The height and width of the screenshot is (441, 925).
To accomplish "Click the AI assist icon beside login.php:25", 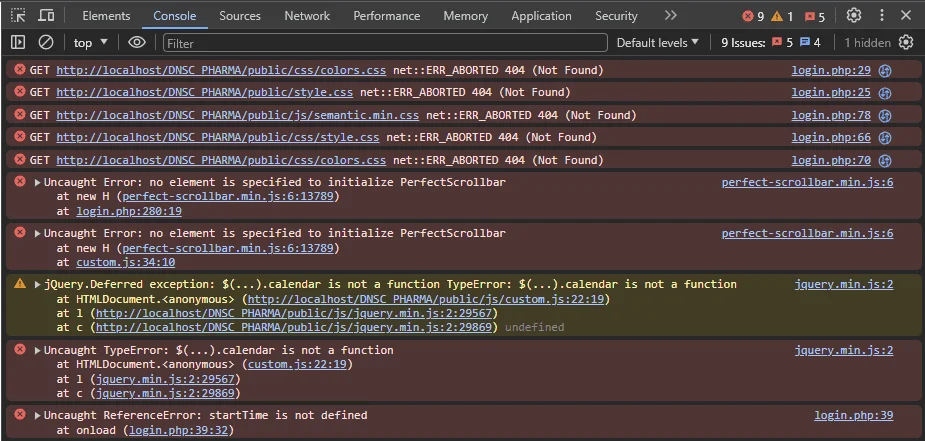I will (884, 93).
